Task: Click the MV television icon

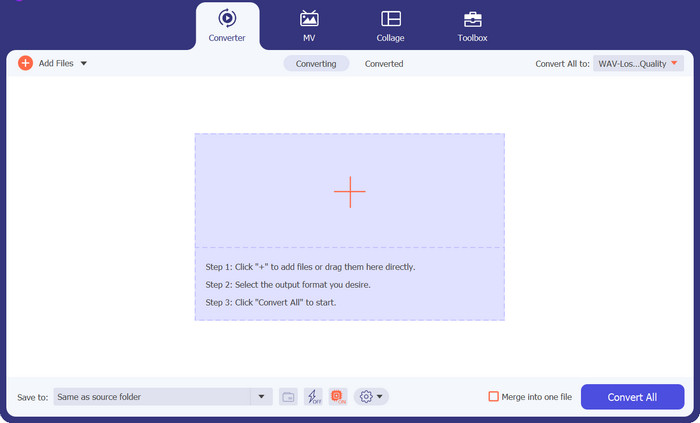Action: click(x=309, y=18)
